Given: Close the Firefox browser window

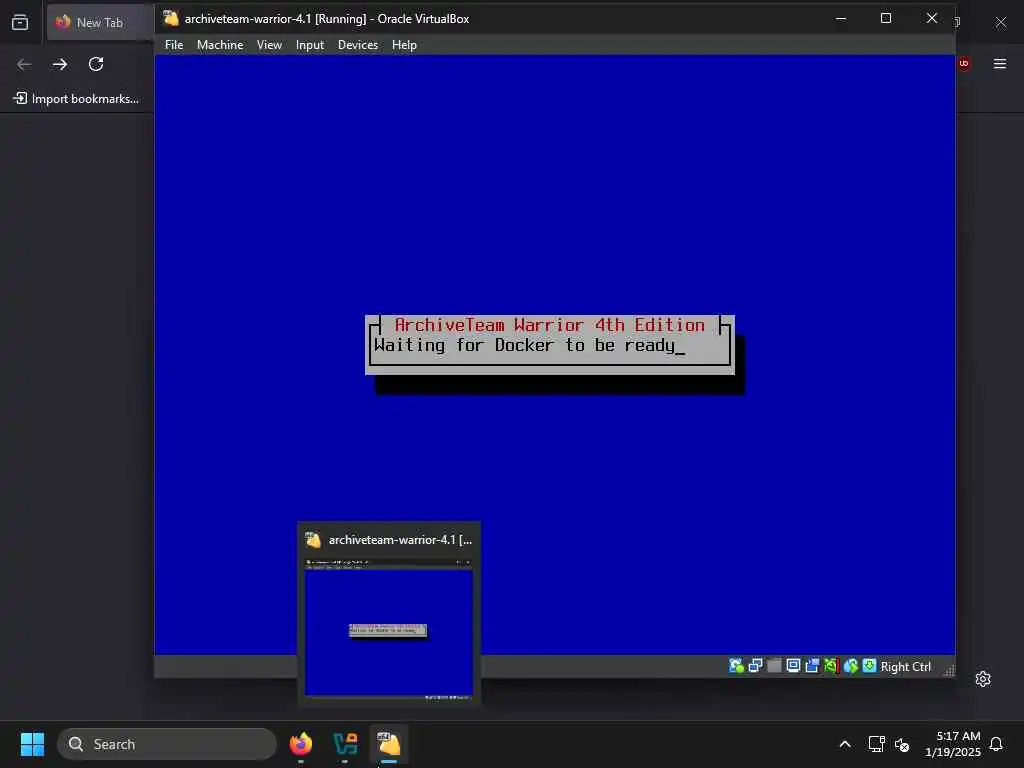Looking at the screenshot, I should [1000, 22].
